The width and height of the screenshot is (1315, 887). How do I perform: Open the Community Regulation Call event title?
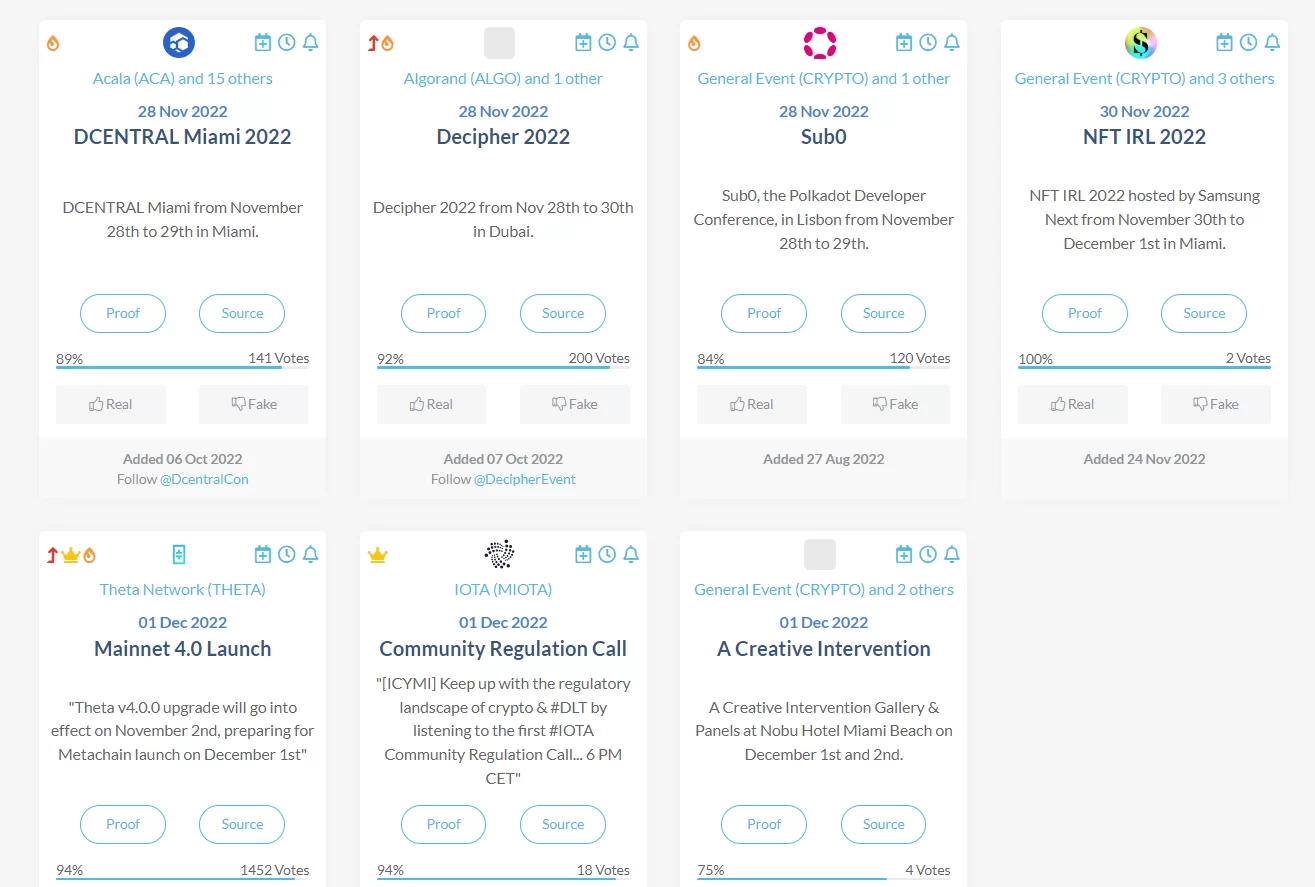[x=503, y=648]
